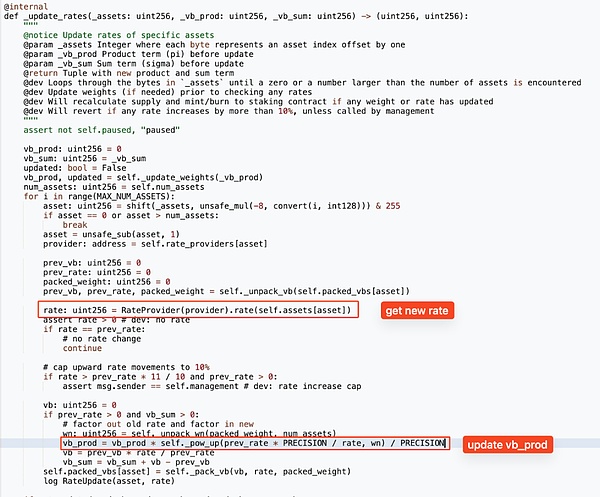This screenshot has height=497, width=600.
Task: Click the "# no rate change" comment
Action: [x=102, y=339]
